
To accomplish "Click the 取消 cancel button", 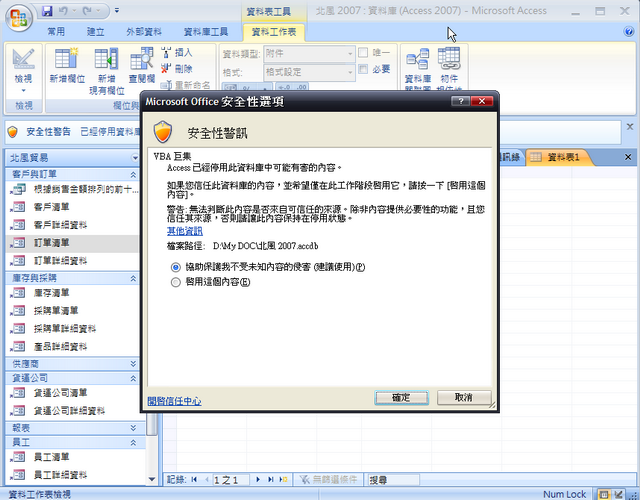I will tap(464, 397).
